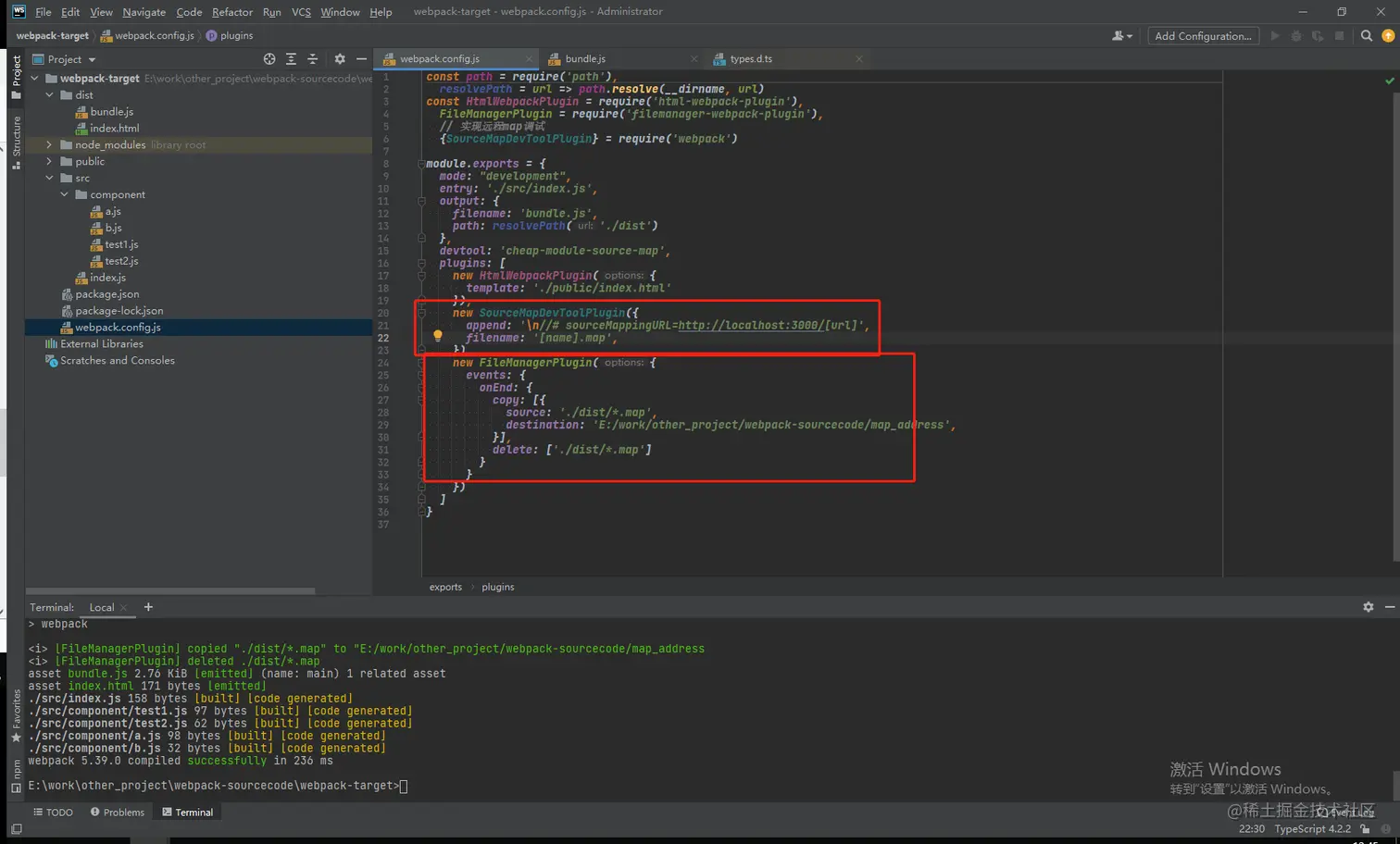Toggle the Structure tool window sidebar button
1400x844 pixels.
[x=16, y=142]
